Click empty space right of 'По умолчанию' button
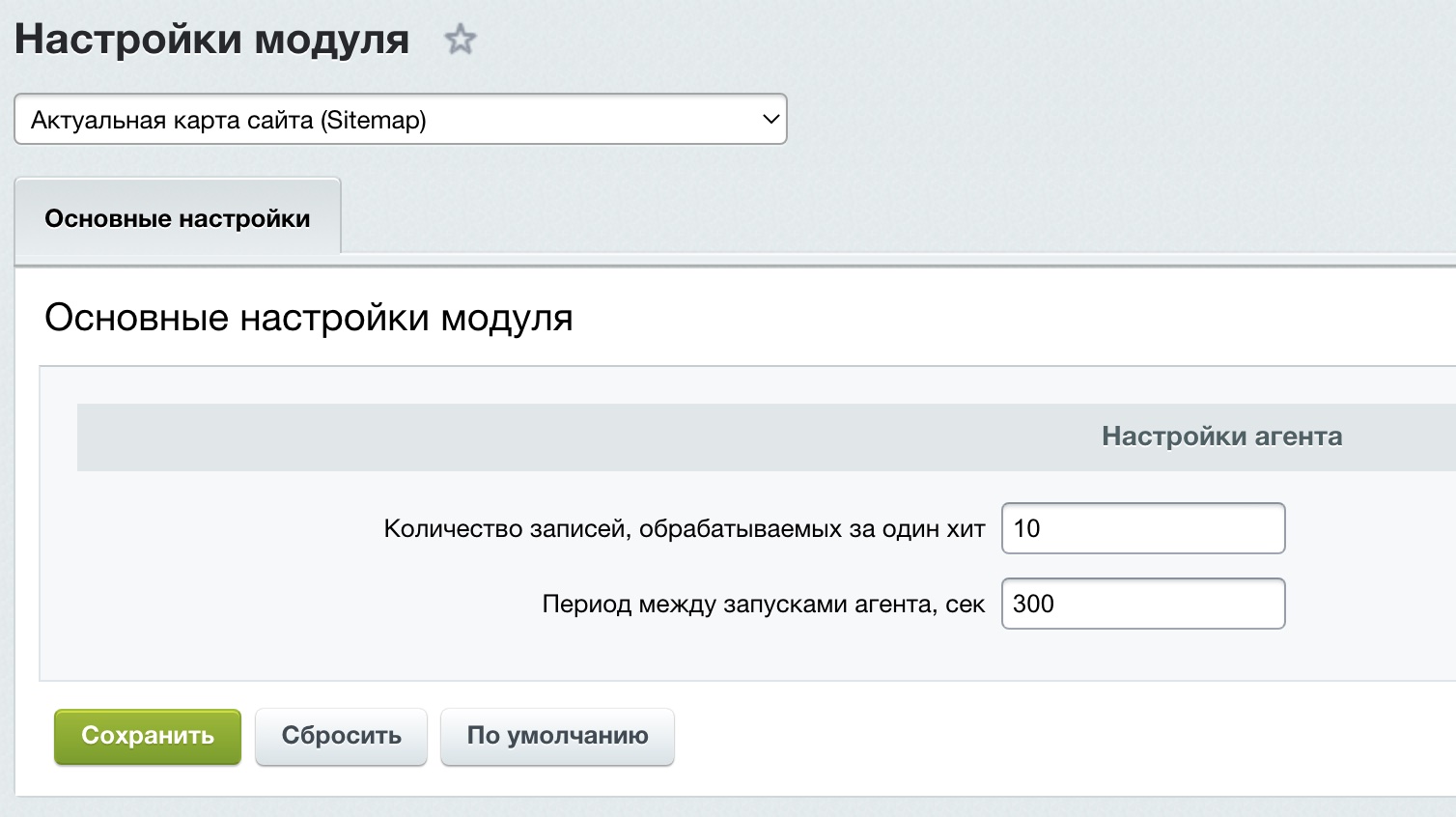Image resolution: width=1456 pixels, height=817 pixels. click(966, 736)
